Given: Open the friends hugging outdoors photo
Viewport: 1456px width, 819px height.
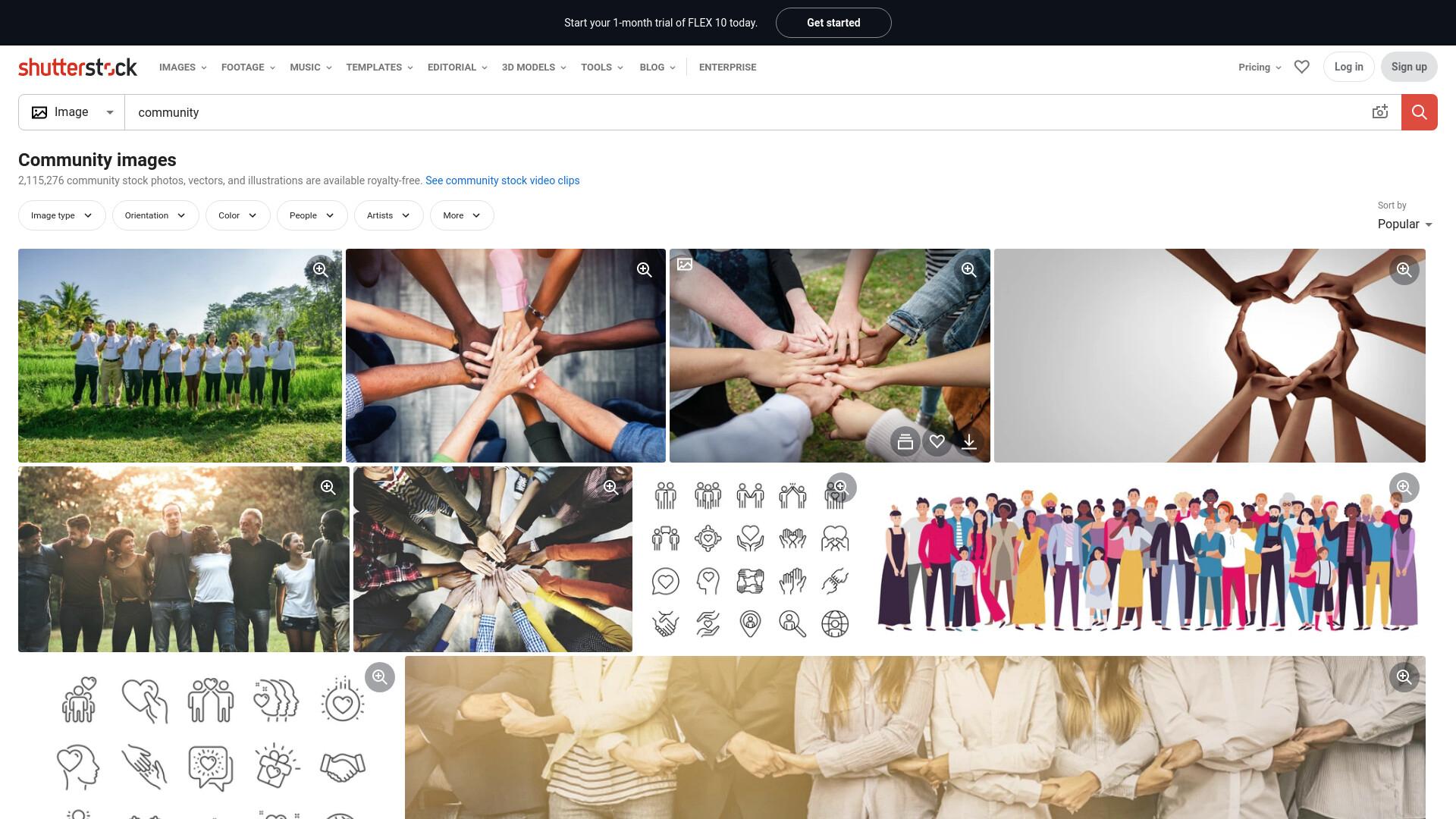Looking at the screenshot, I should click(184, 560).
